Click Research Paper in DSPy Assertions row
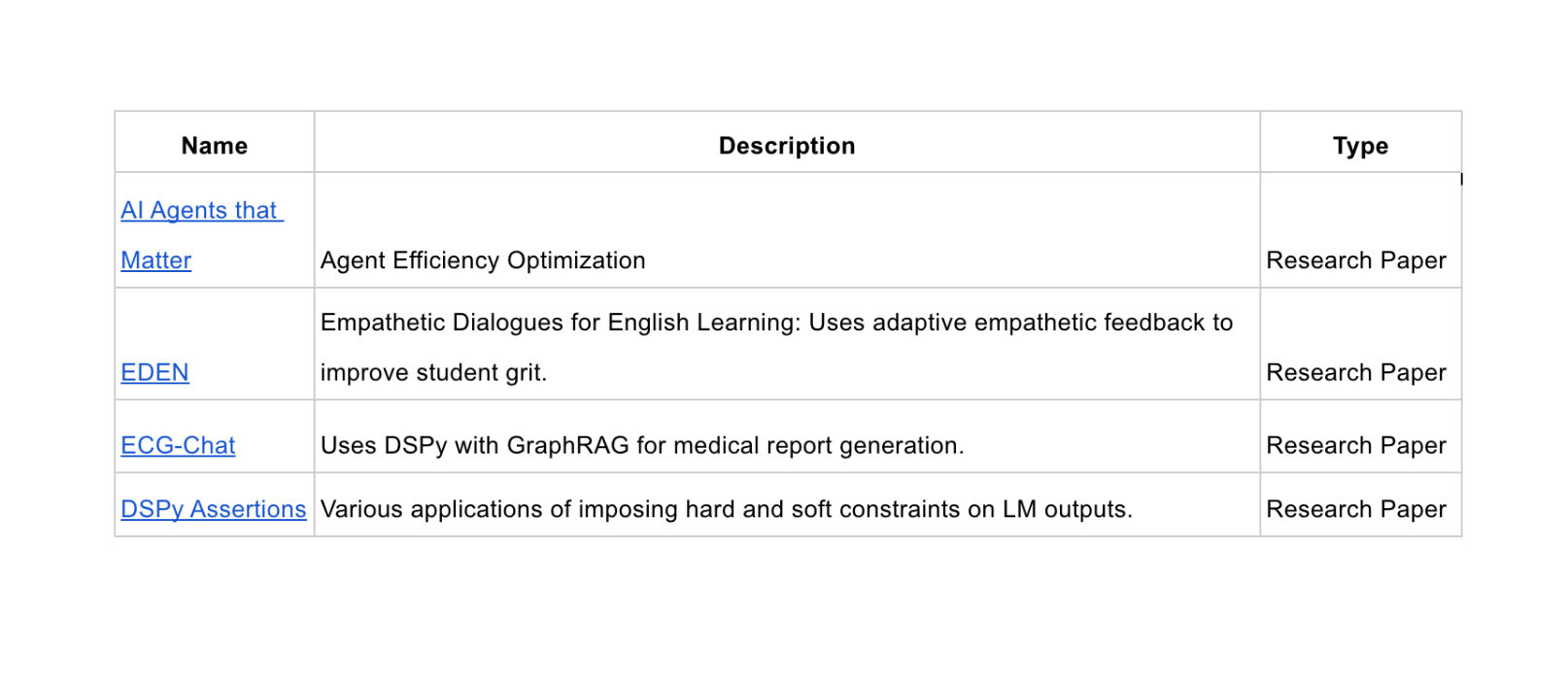The image size is (1568, 688). tap(1355, 509)
